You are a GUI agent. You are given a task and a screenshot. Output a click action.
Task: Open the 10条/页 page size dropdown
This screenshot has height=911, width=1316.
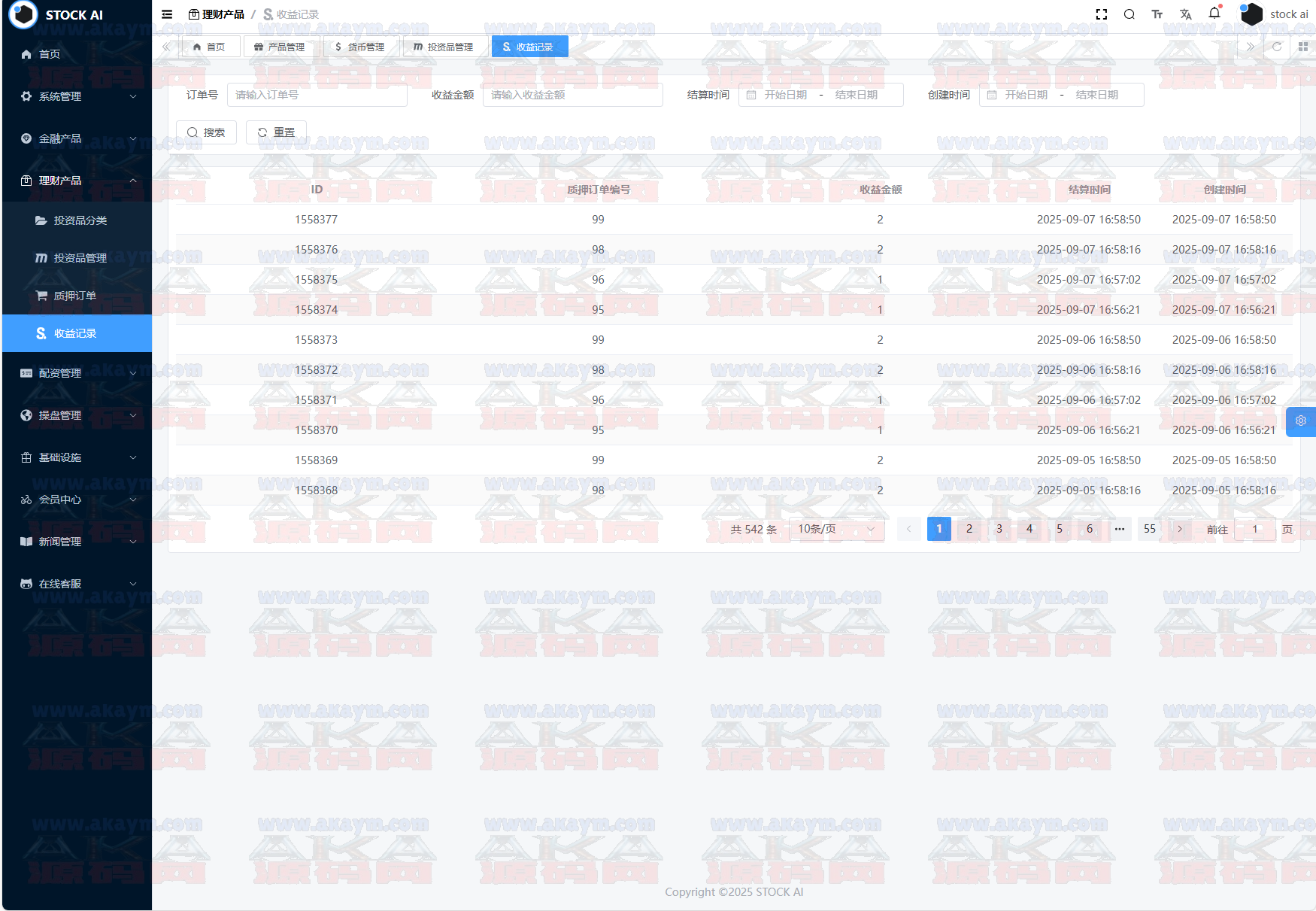click(836, 530)
